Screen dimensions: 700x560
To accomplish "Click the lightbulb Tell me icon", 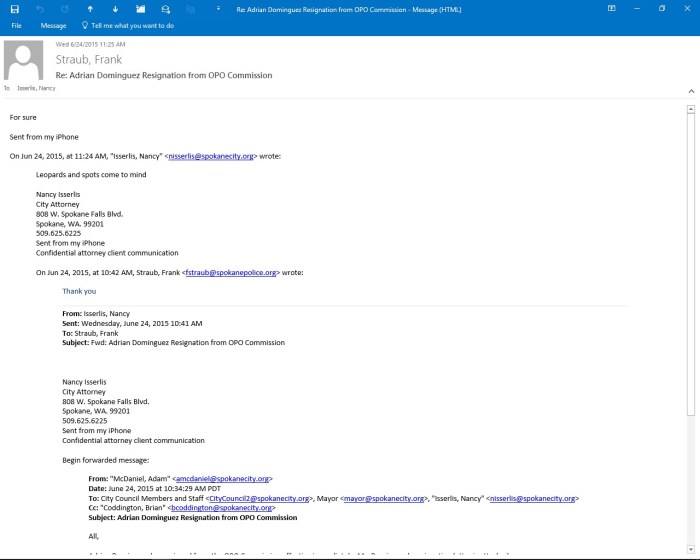I will coord(84,25).
